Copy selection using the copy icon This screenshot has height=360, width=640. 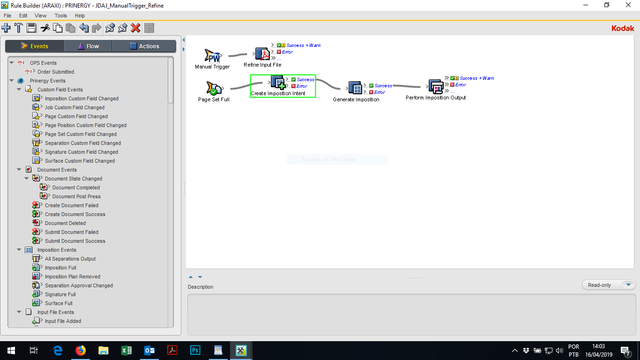[x=58, y=28]
